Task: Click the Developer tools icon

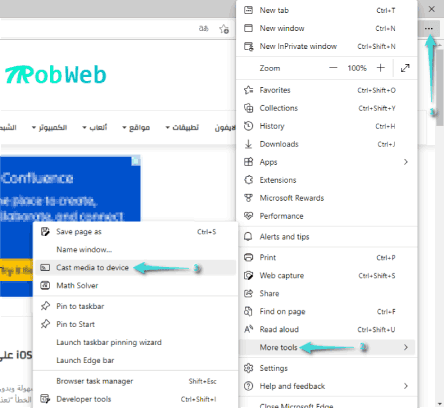Action: tap(45, 399)
